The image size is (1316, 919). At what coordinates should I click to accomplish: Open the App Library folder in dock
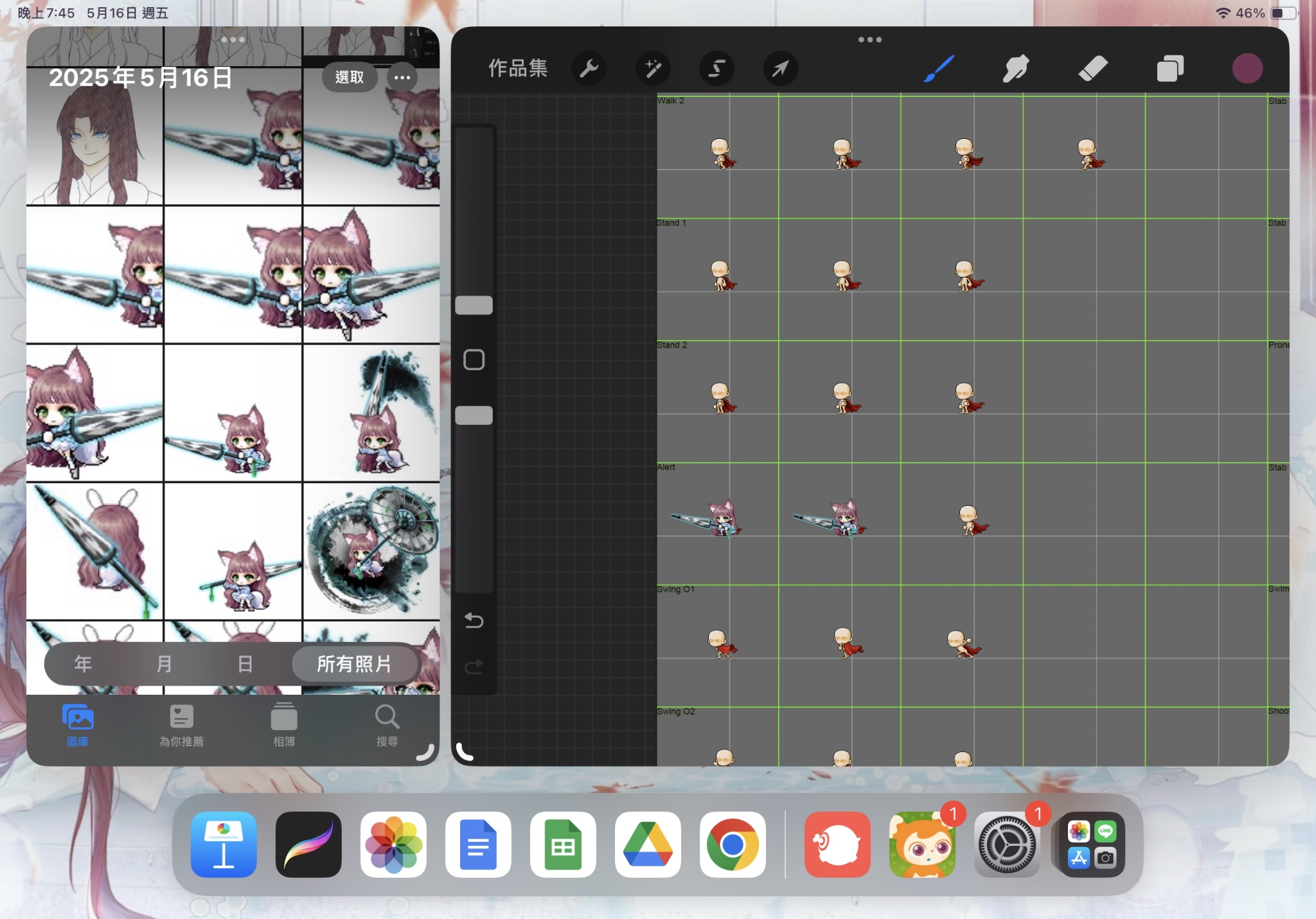click(x=1092, y=844)
